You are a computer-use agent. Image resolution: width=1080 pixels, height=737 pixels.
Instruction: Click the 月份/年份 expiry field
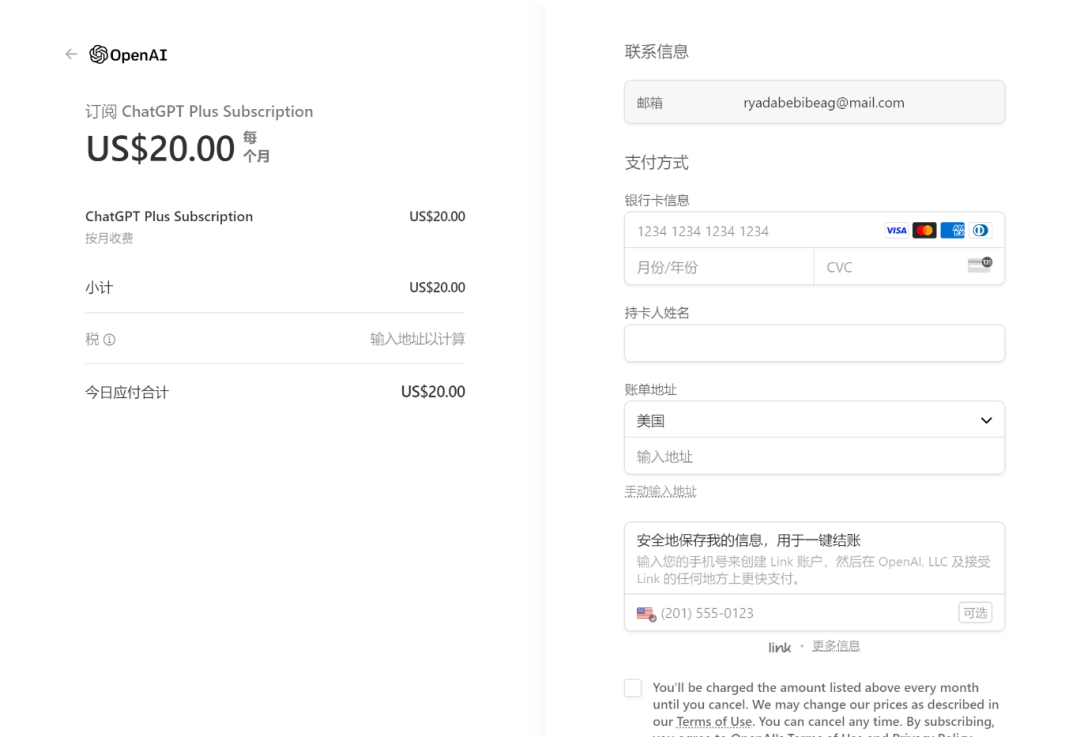(x=719, y=267)
